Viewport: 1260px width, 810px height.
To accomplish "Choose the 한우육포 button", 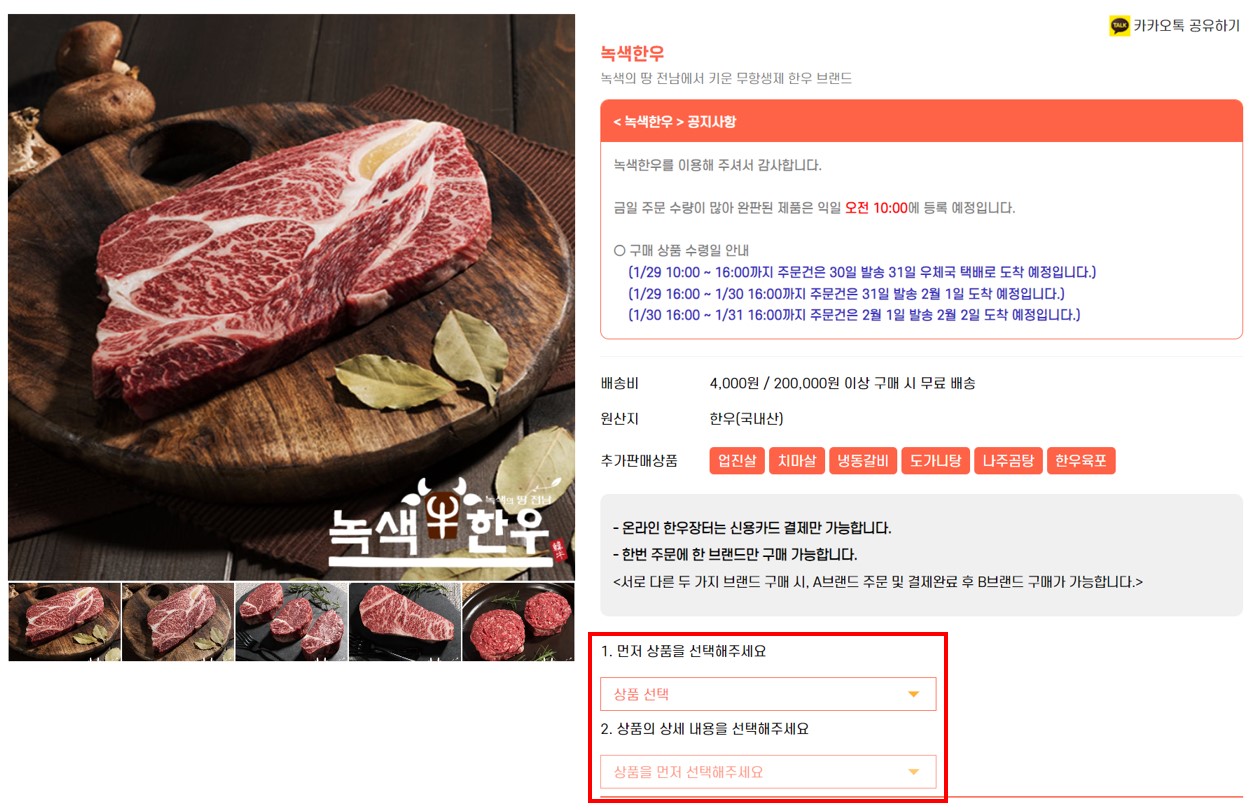I will pyautogui.click(x=1081, y=461).
